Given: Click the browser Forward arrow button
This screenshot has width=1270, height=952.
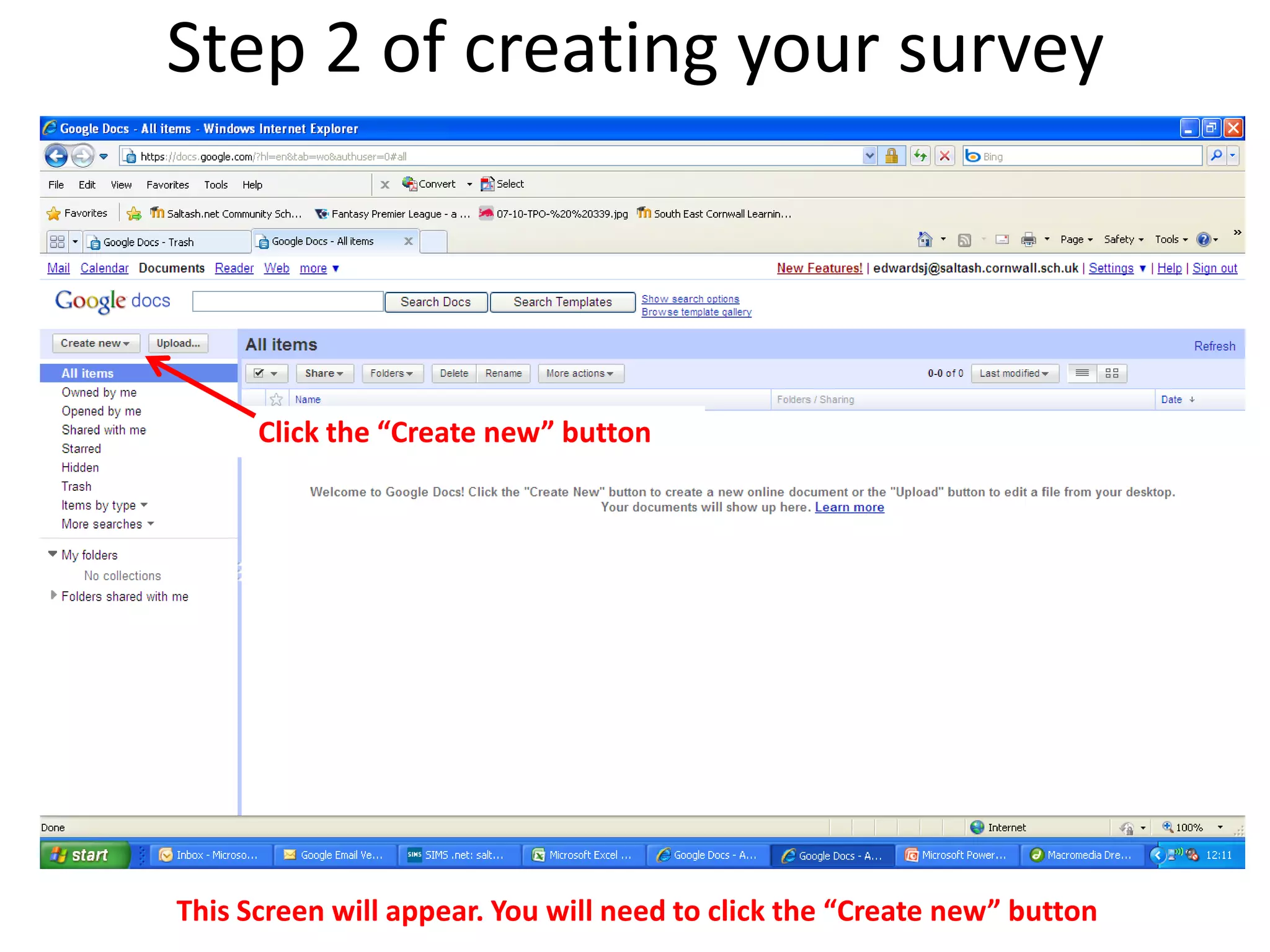Looking at the screenshot, I should tap(82, 156).
